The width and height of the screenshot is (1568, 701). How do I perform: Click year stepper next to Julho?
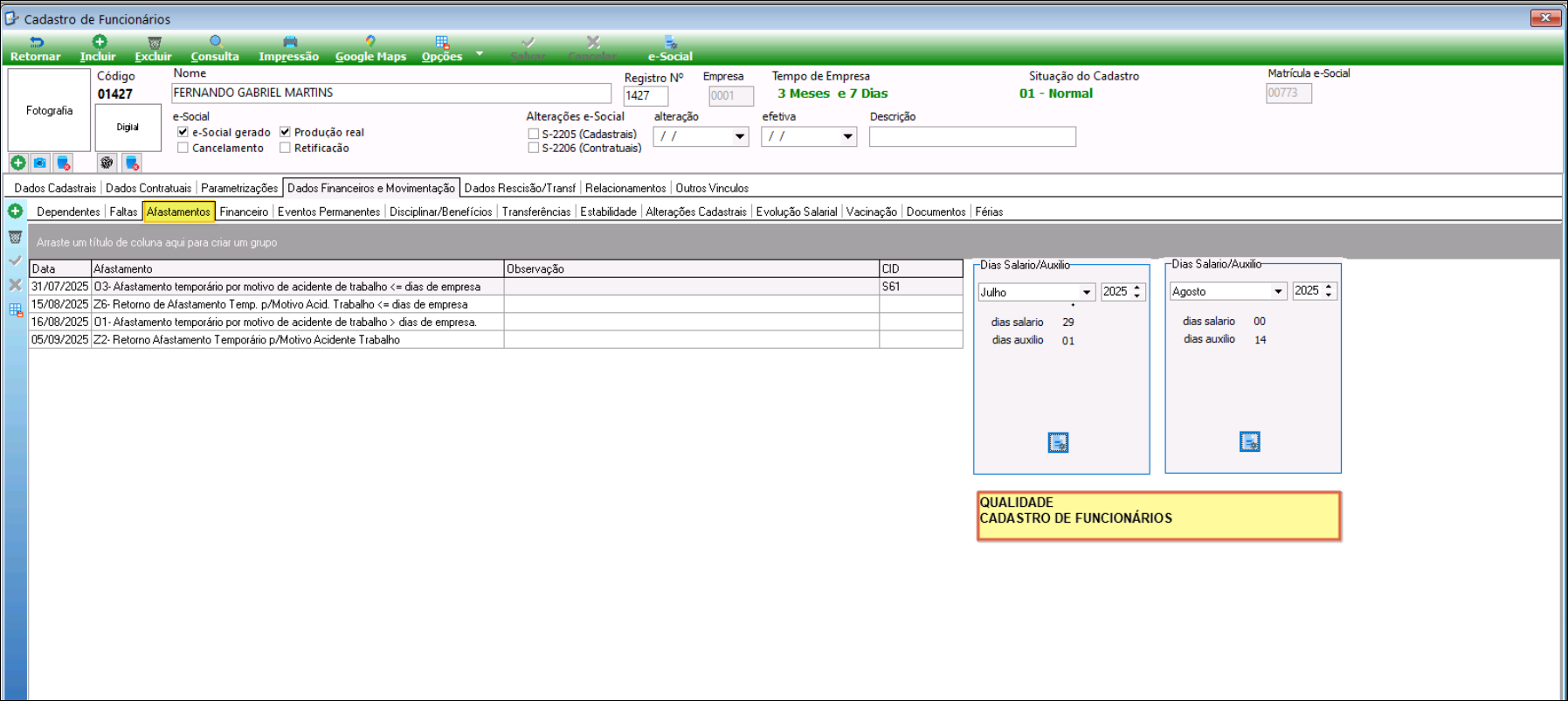point(1137,292)
